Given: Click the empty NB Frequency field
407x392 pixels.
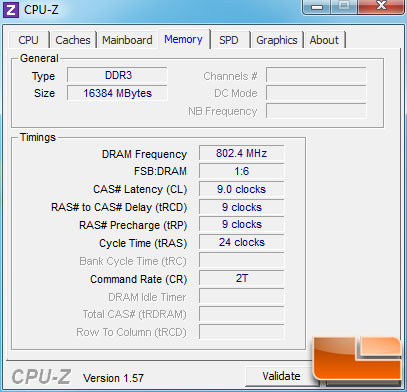Looking at the screenshot, I should point(316,111).
